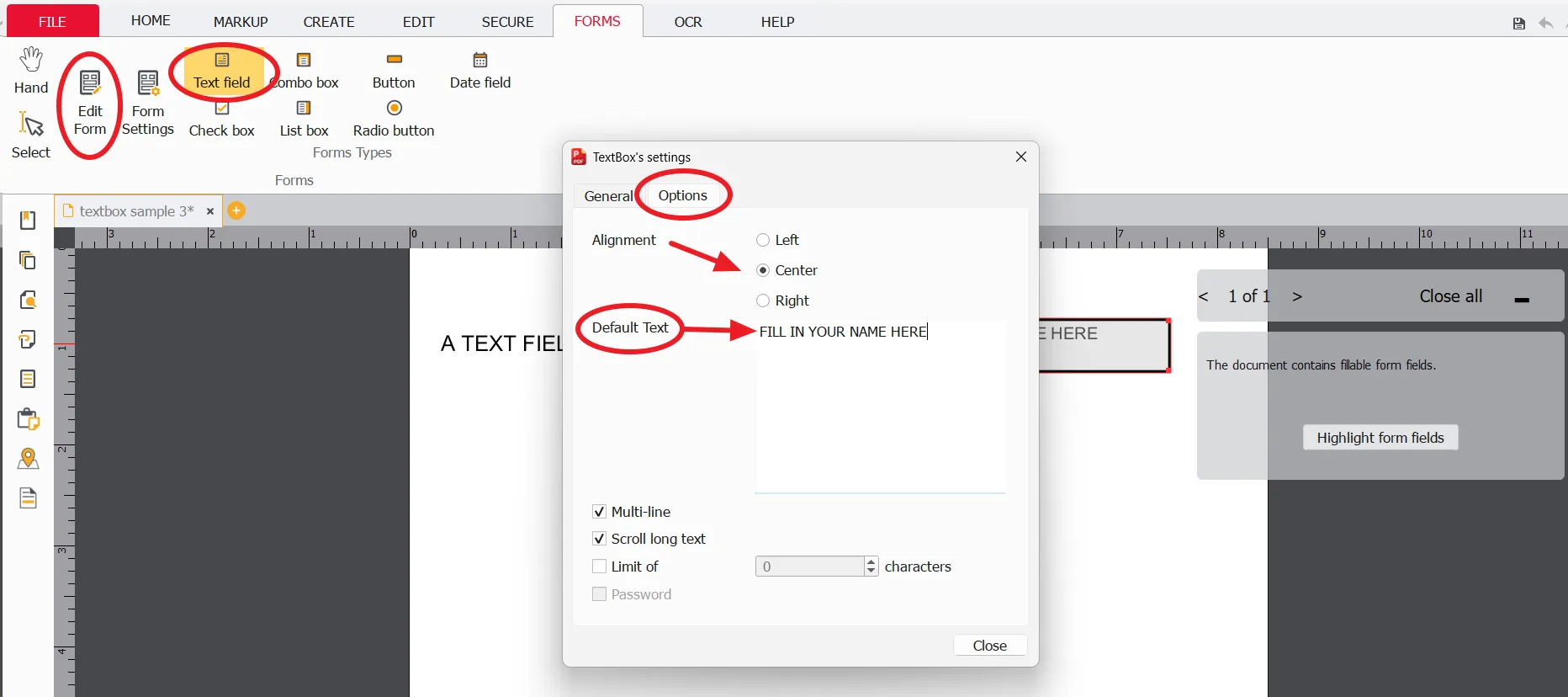
Task: Increase the character limit stepper
Action: pyautogui.click(x=871, y=561)
